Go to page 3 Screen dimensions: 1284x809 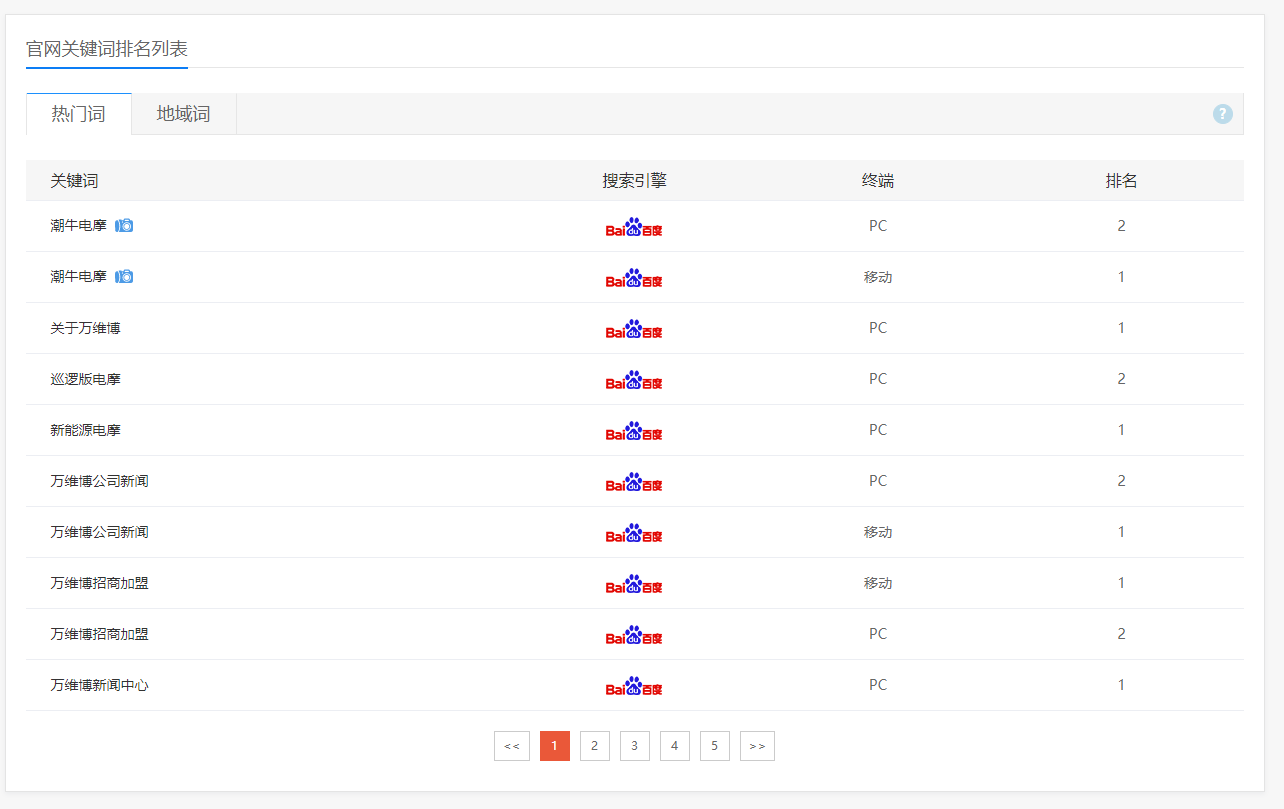click(635, 746)
